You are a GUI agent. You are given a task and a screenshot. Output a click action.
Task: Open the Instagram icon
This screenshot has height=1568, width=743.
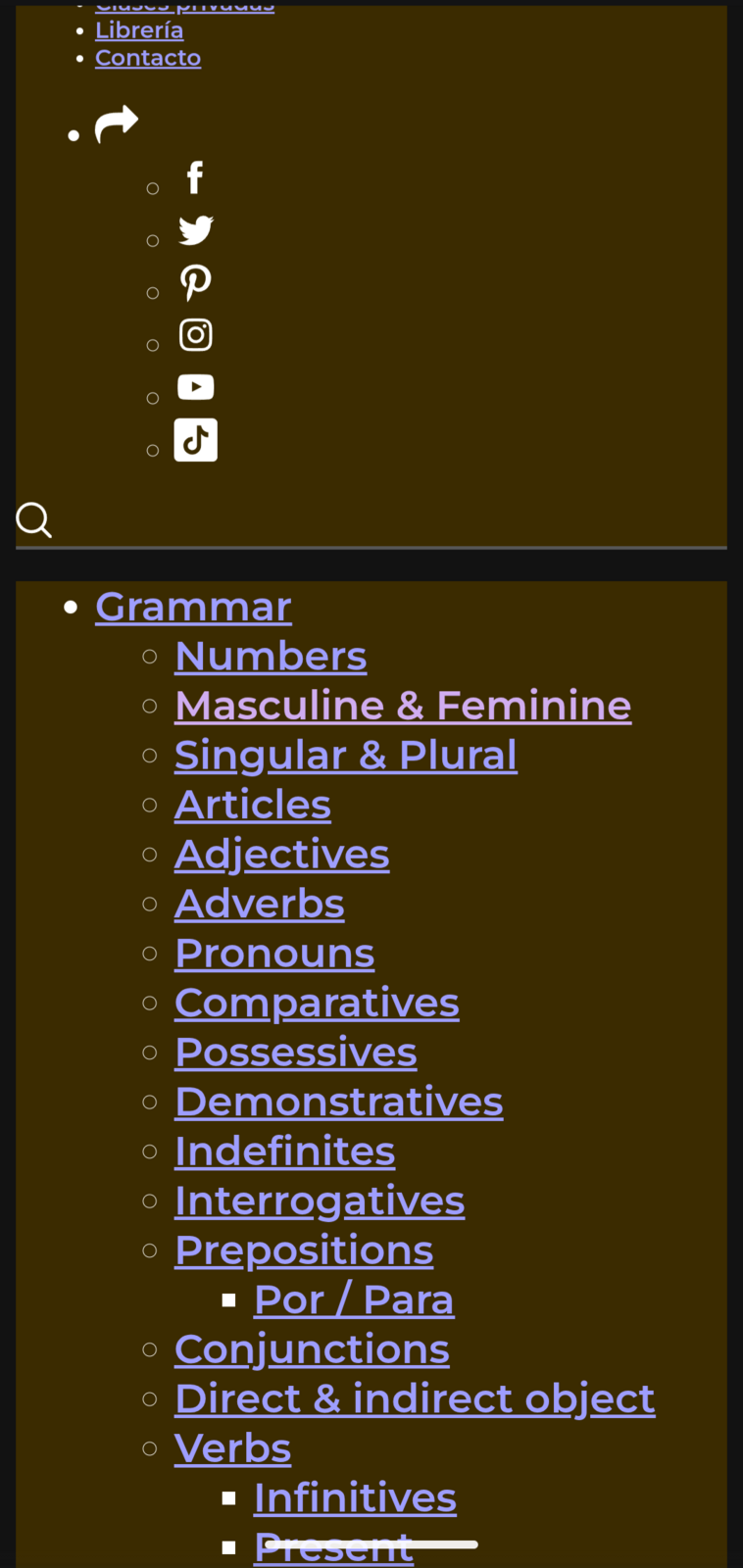click(x=196, y=335)
